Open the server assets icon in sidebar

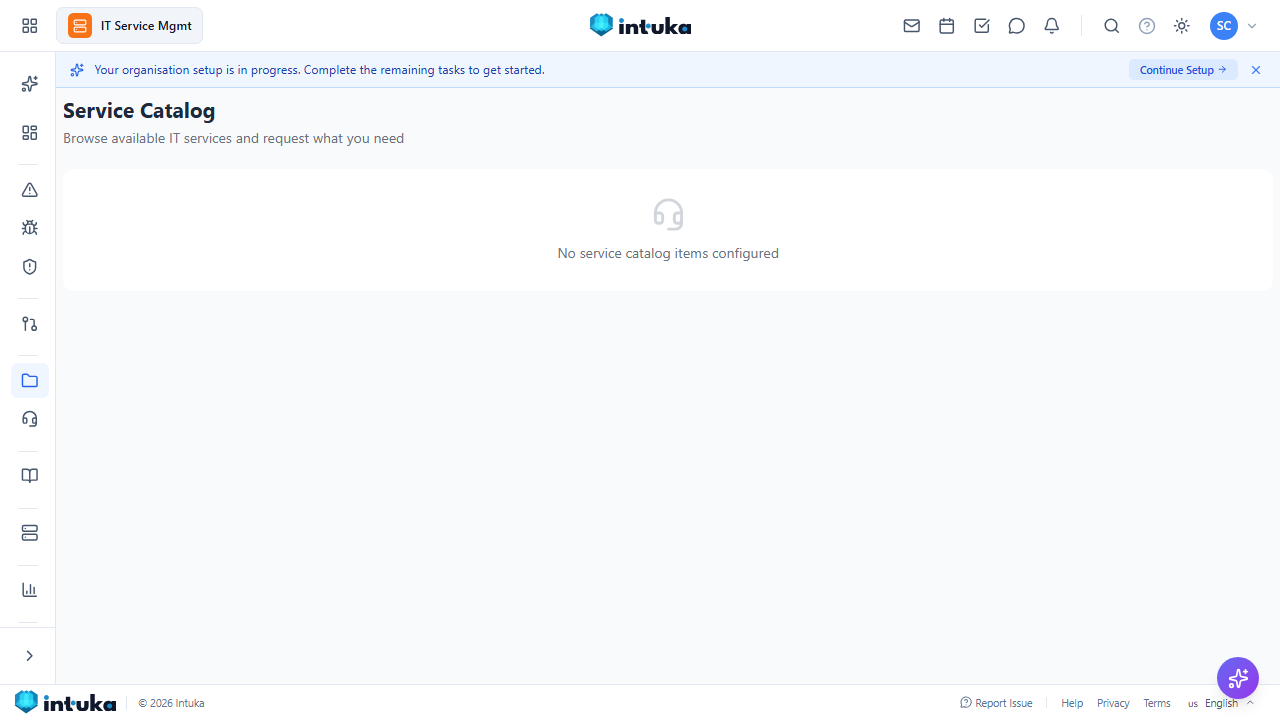point(30,533)
